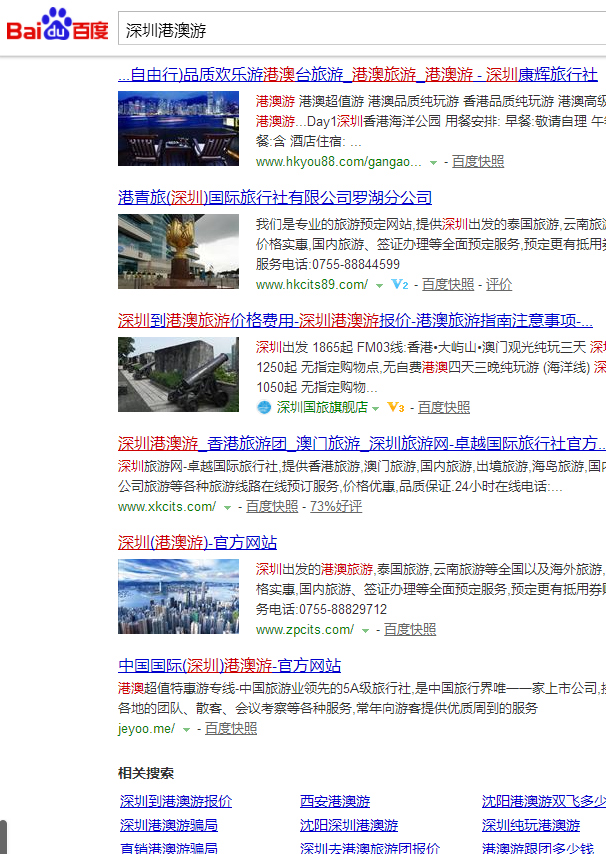Screen dimensions: 606x854
Task: Select related search 深圳纯玩港澳游
Action: (531, 825)
